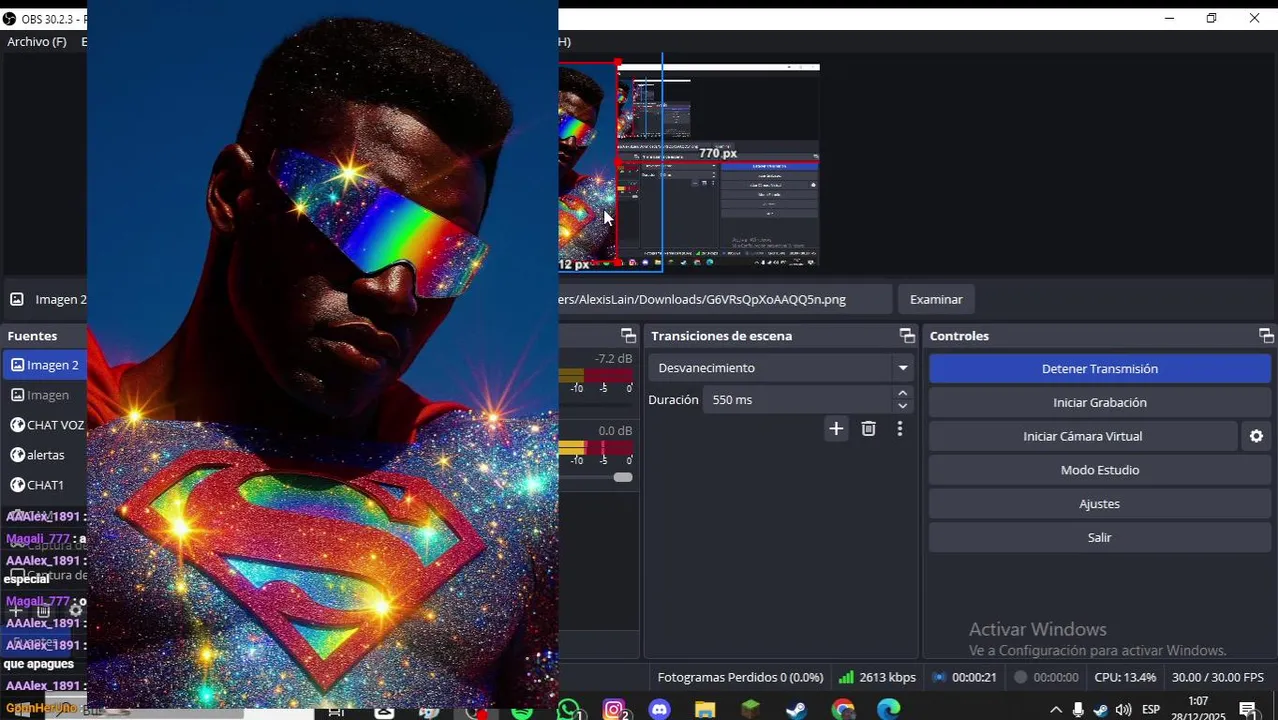Click Fotogramas Perdidos status text
Image resolution: width=1278 pixels, height=720 pixels.
[x=740, y=678]
